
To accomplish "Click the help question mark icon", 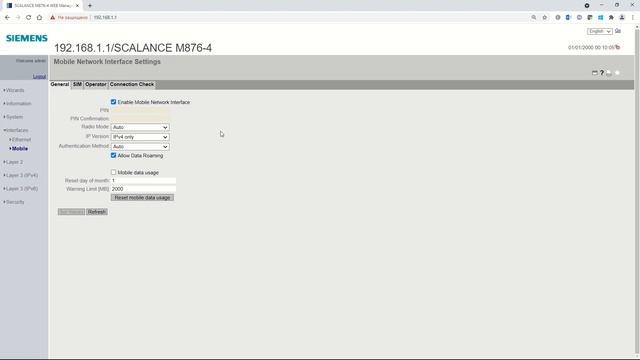I will tap(602, 73).
